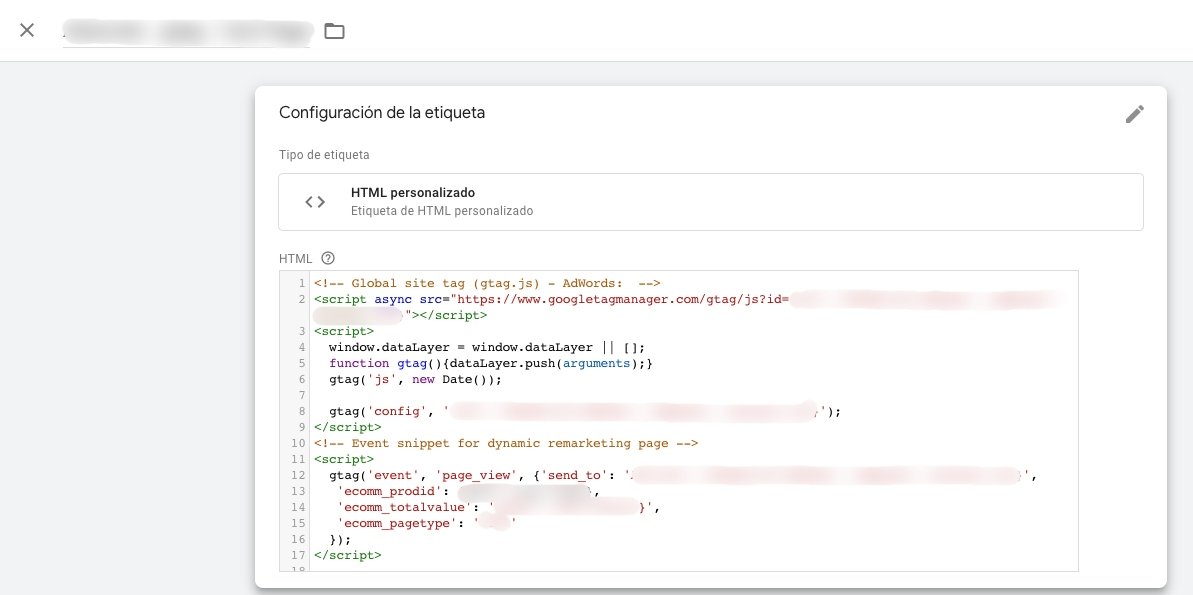Click the final closing </script> tag on line 17

coord(347,555)
